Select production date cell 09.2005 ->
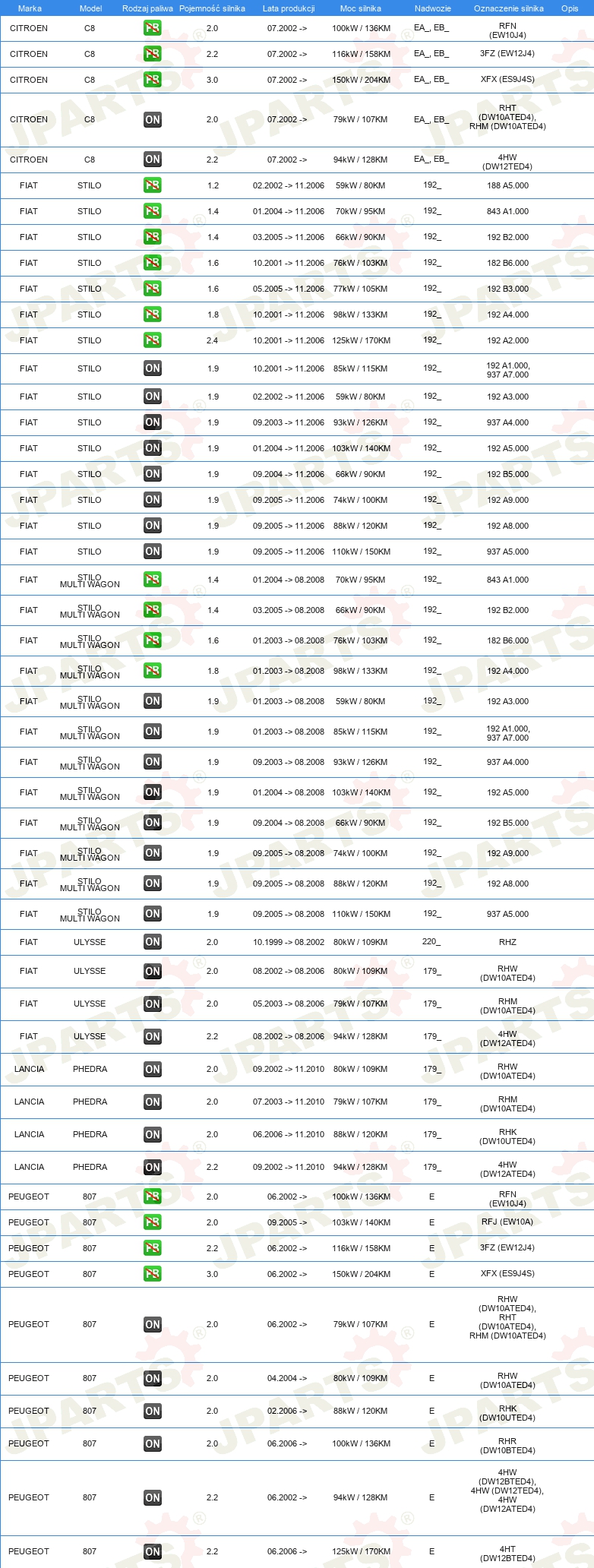Image resolution: width=594 pixels, height=1568 pixels. (x=287, y=1222)
